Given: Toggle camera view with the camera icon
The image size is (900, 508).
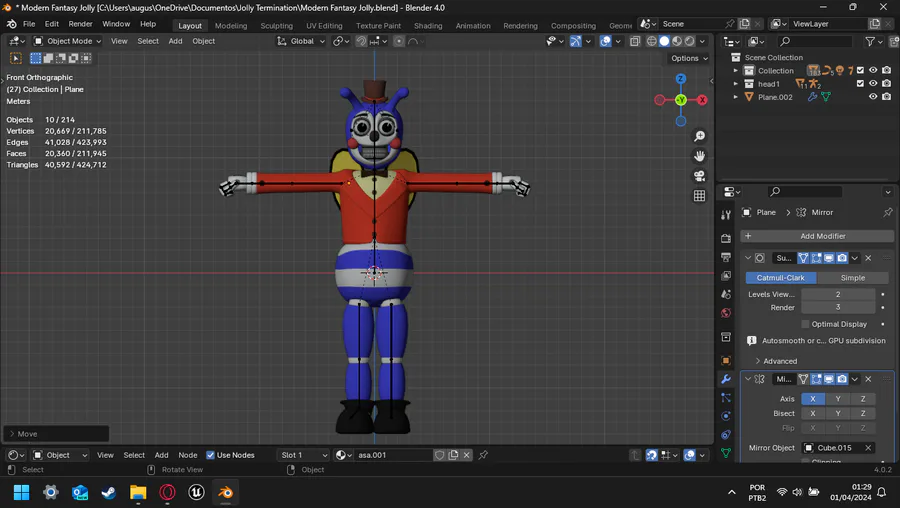Looking at the screenshot, I should tap(700, 176).
